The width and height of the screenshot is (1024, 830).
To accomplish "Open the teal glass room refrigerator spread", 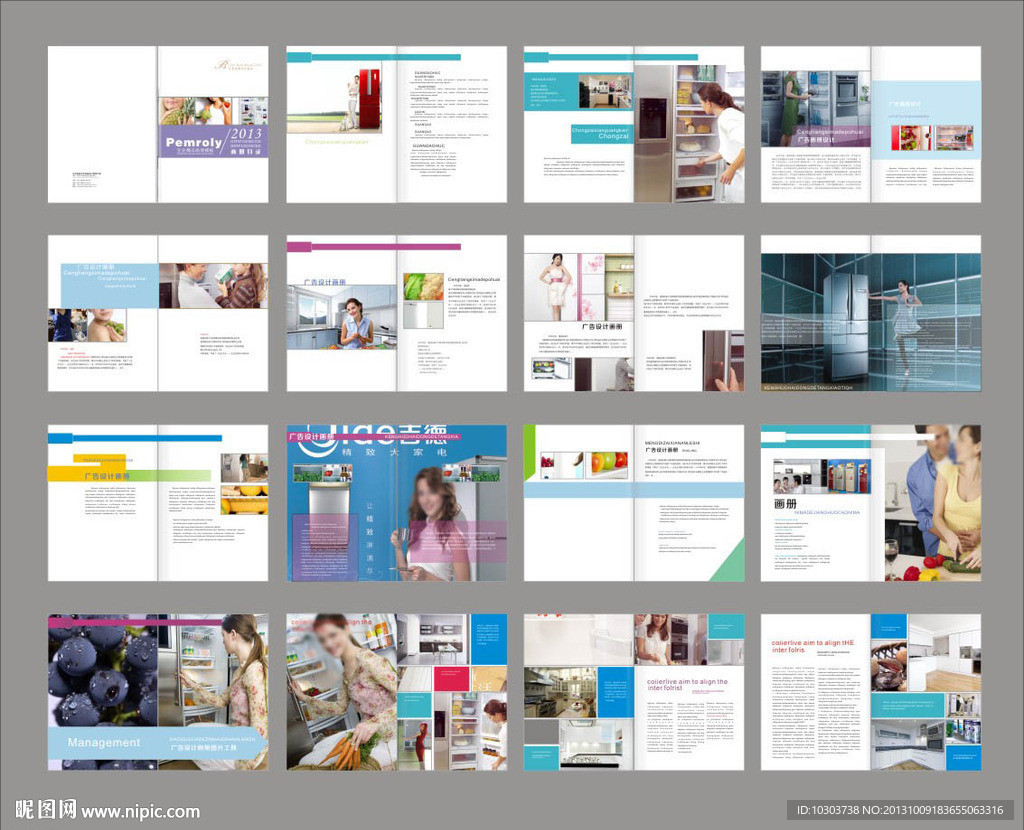I will point(871,313).
